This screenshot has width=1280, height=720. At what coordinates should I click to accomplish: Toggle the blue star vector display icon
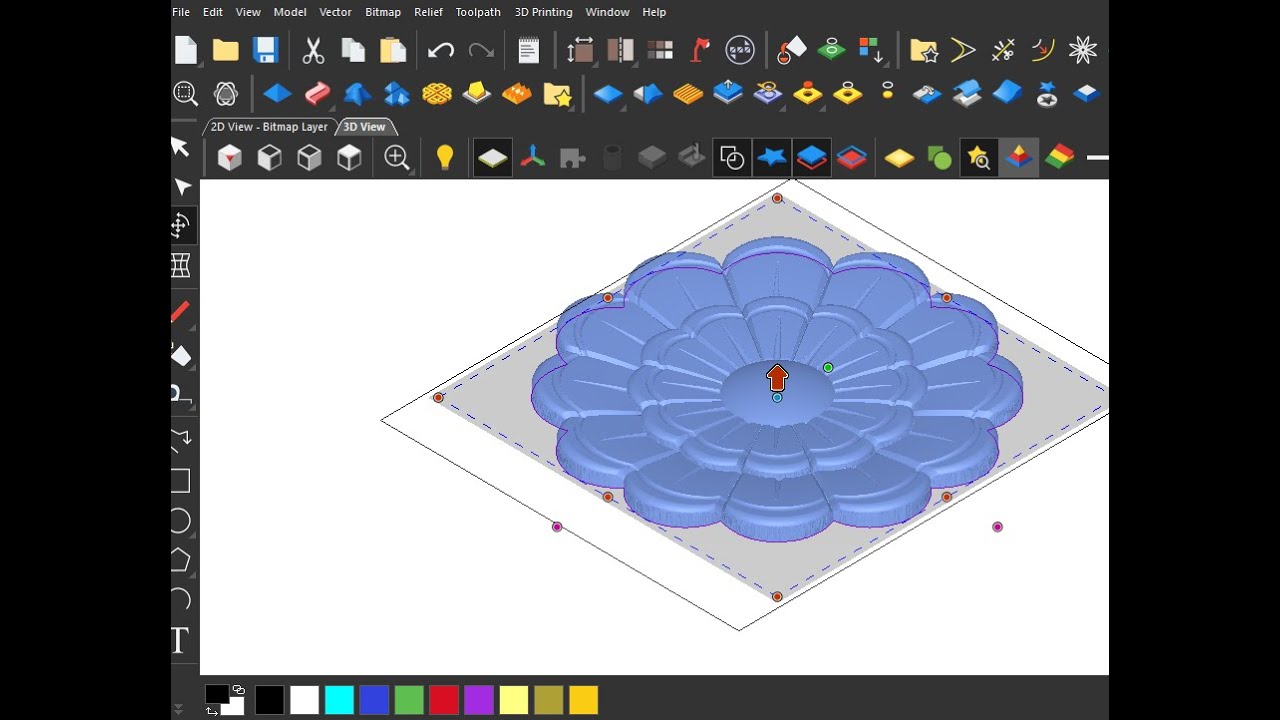coord(772,158)
